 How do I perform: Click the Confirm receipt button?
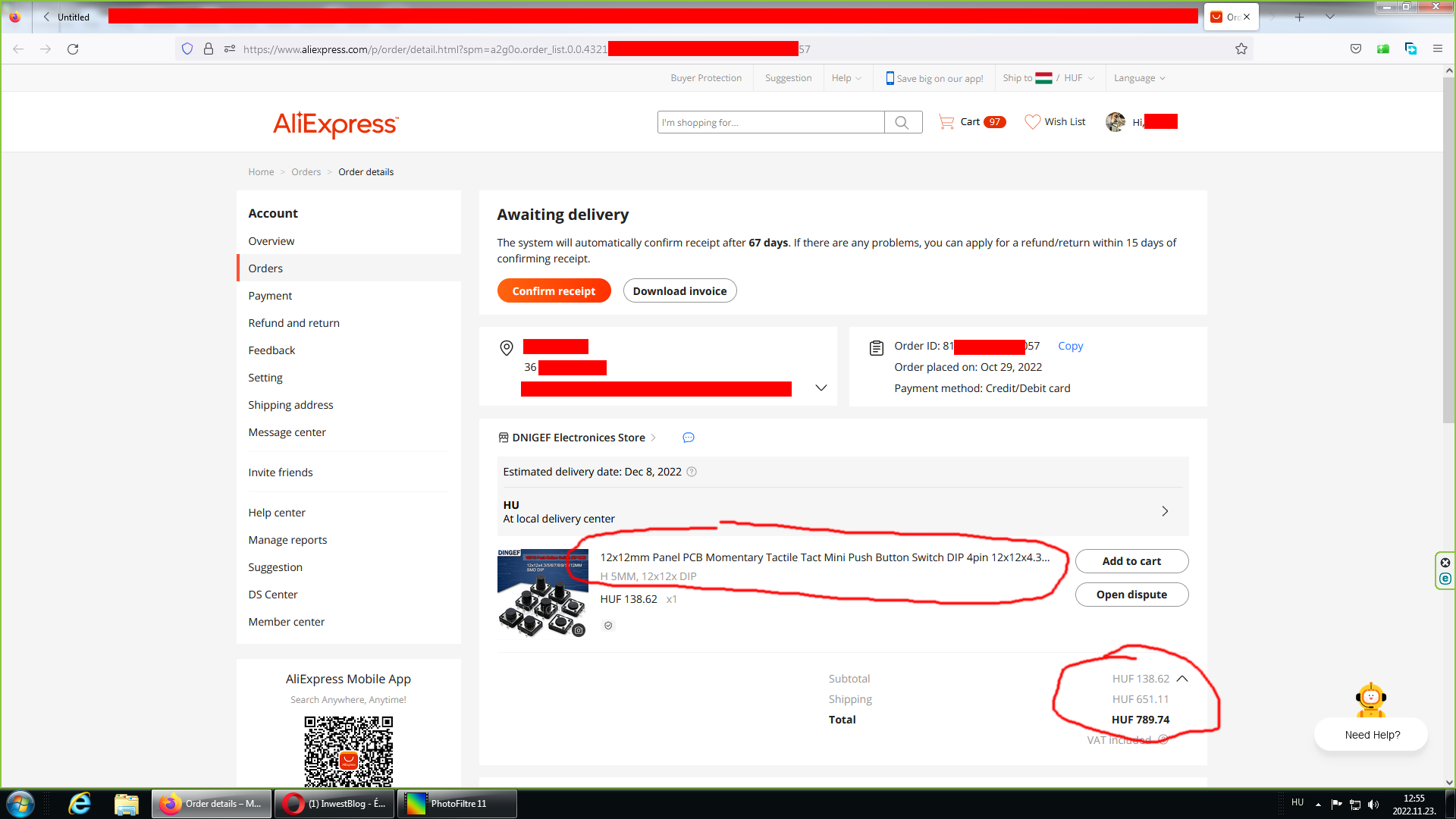tap(554, 291)
